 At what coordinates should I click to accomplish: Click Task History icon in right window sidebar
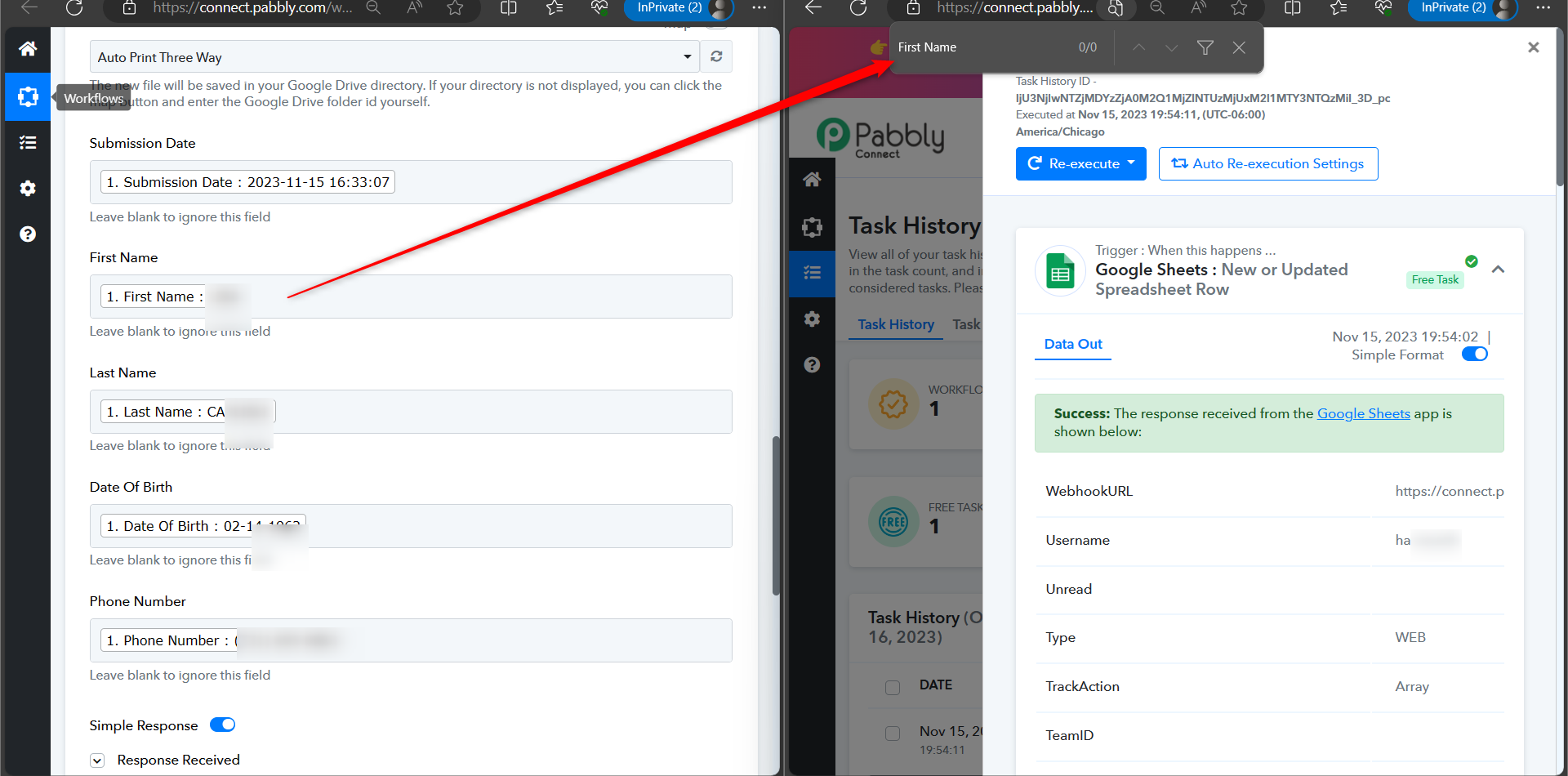coord(812,273)
